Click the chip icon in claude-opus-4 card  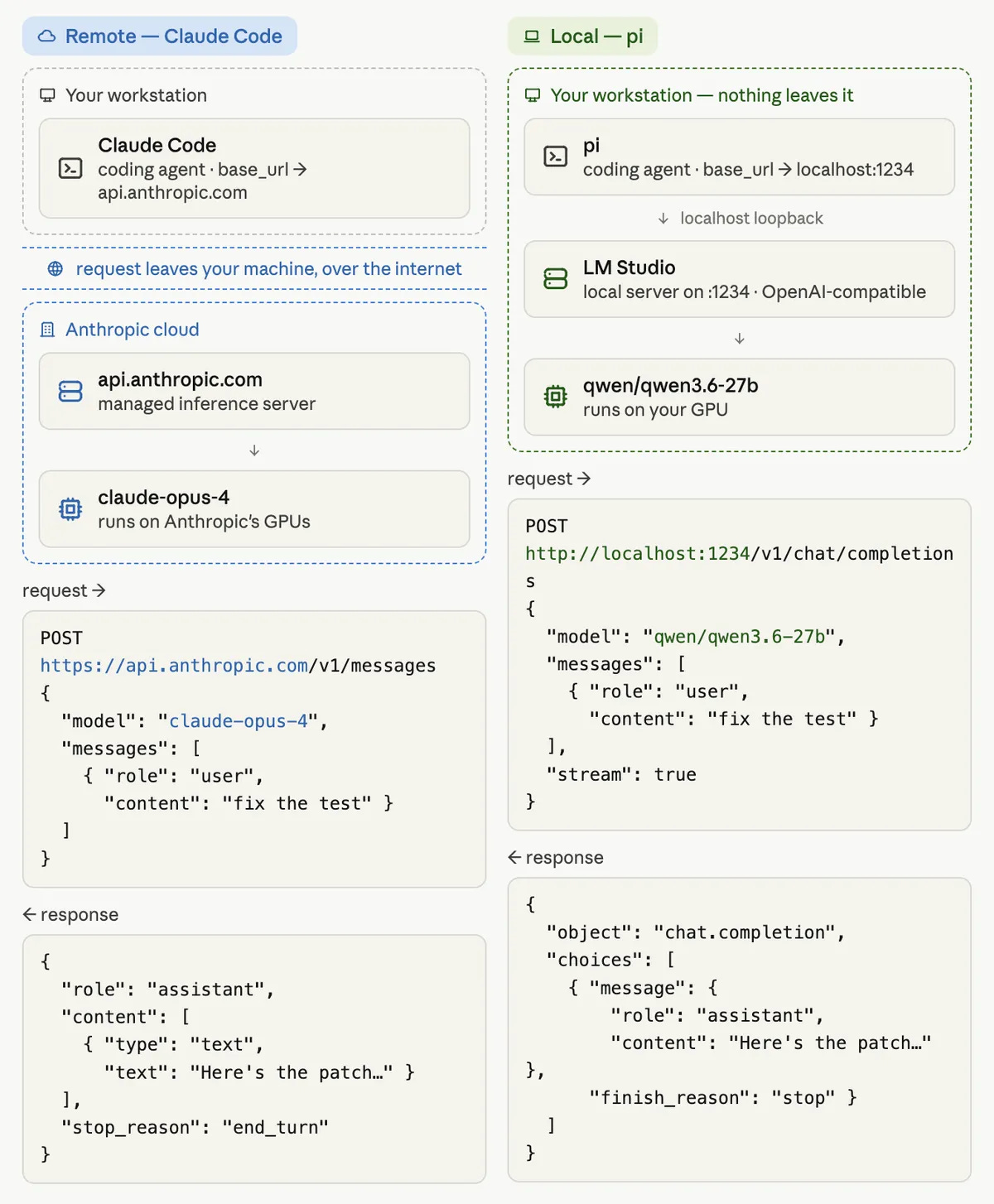point(70,508)
